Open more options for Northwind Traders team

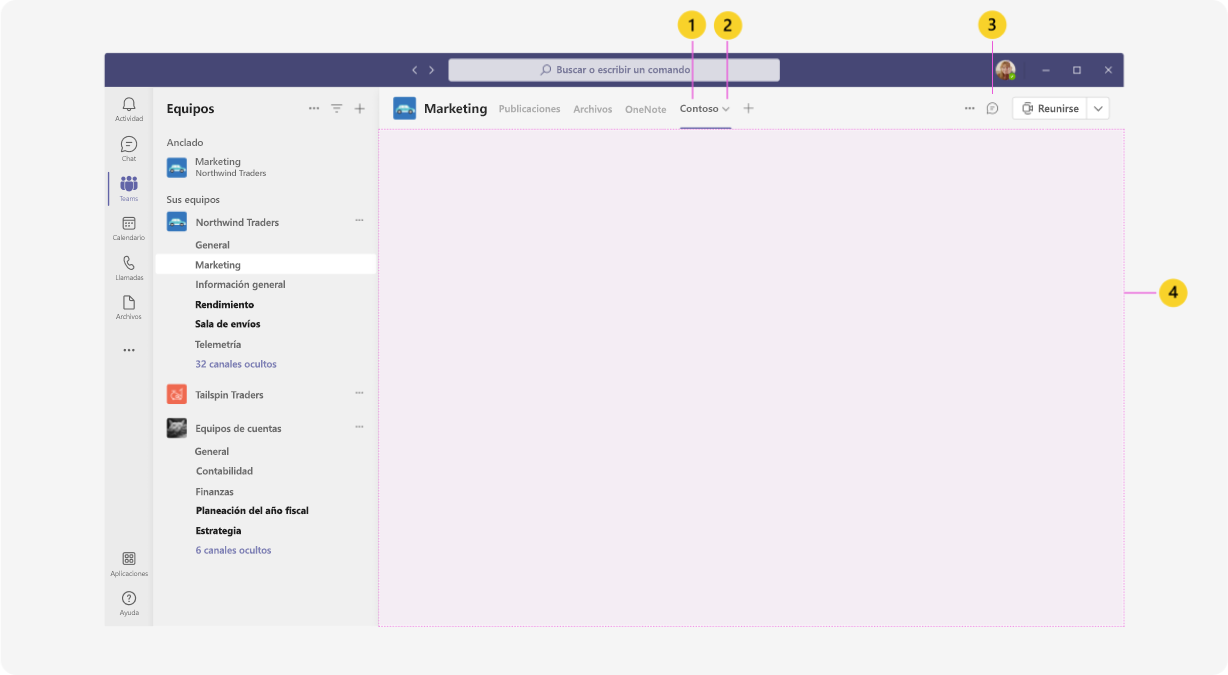coord(360,220)
